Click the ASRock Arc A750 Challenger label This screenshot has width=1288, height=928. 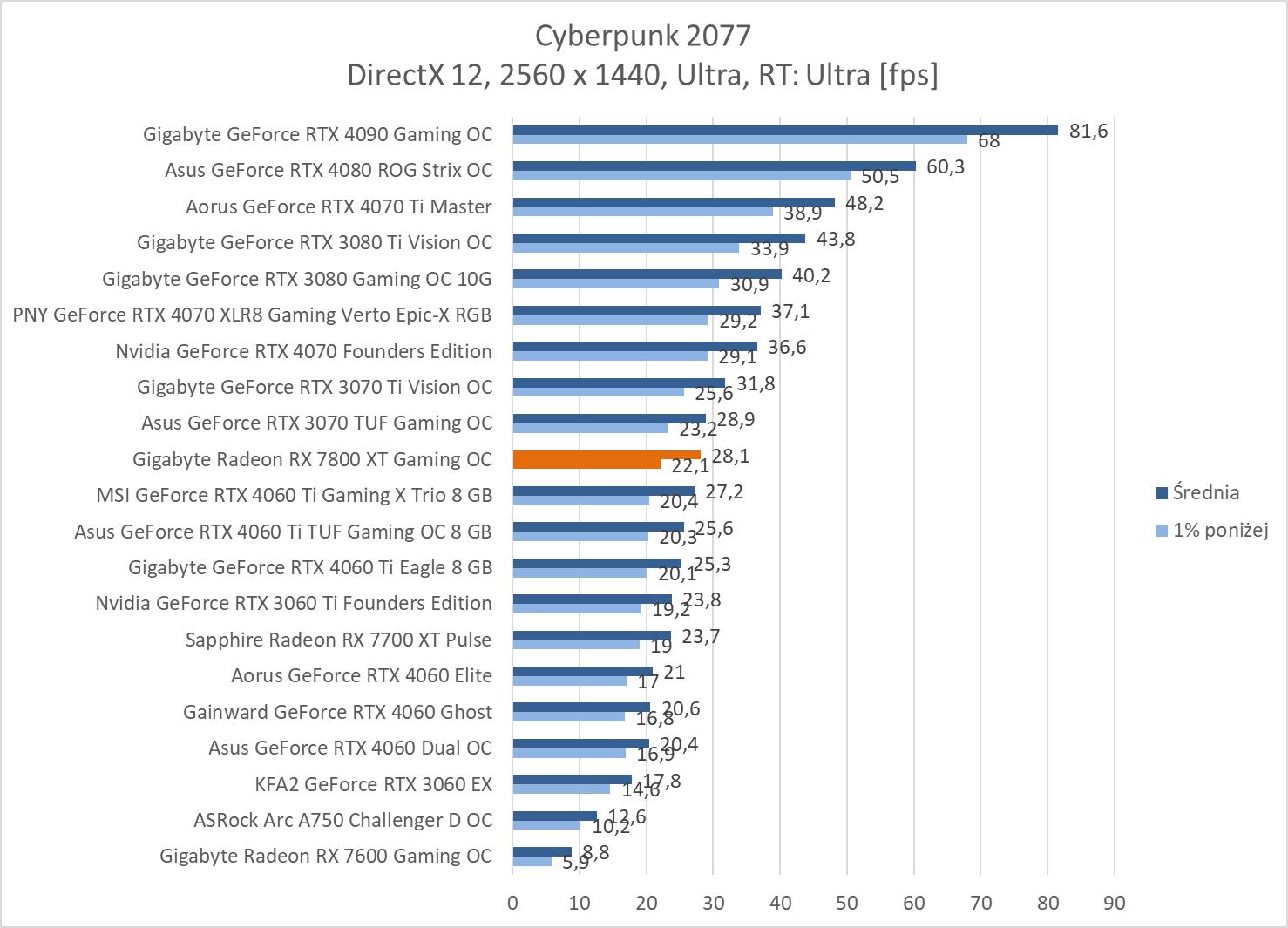point(342,820)
